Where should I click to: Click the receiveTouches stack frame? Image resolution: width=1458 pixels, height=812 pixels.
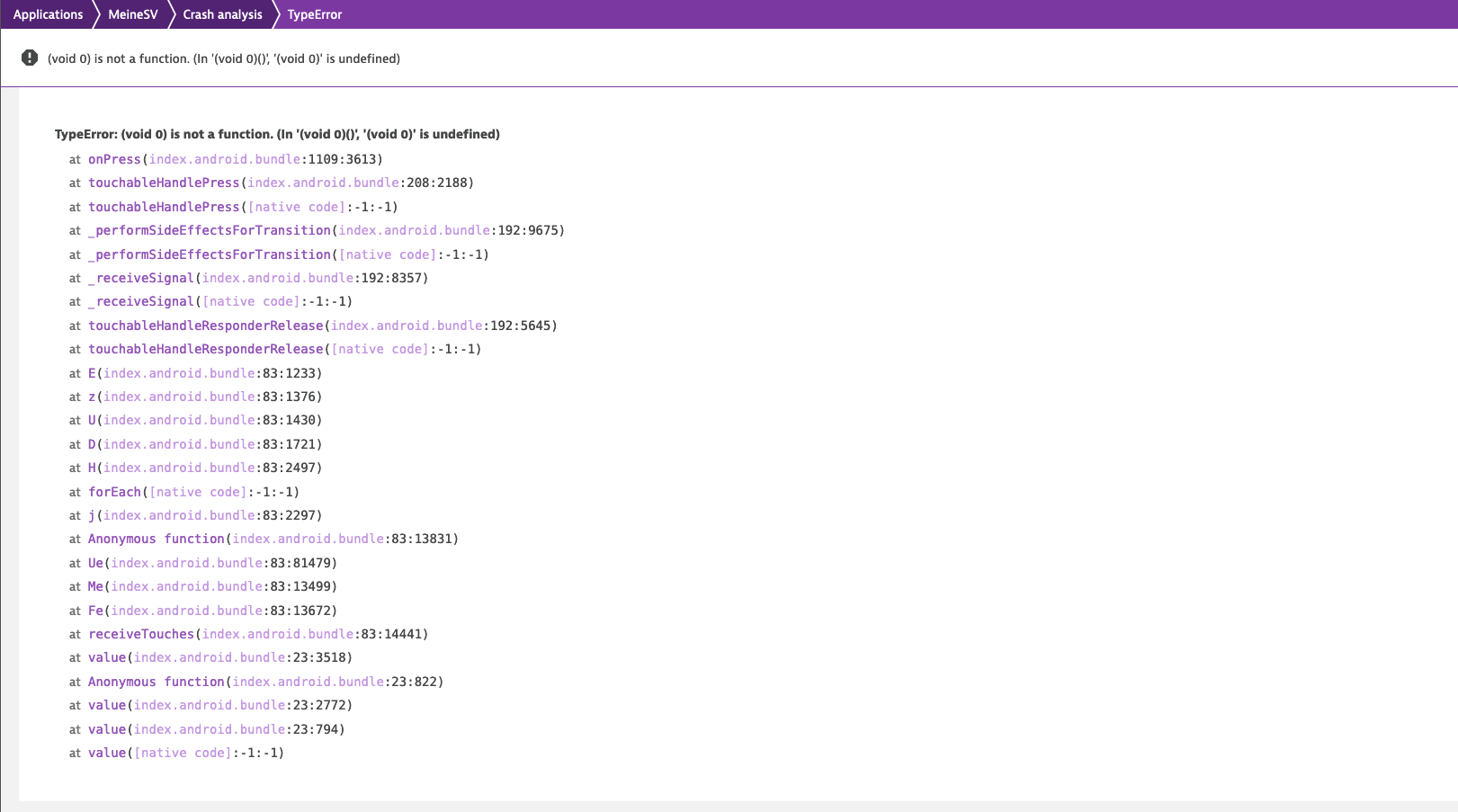pyautogui.click(x=141, y=634)
